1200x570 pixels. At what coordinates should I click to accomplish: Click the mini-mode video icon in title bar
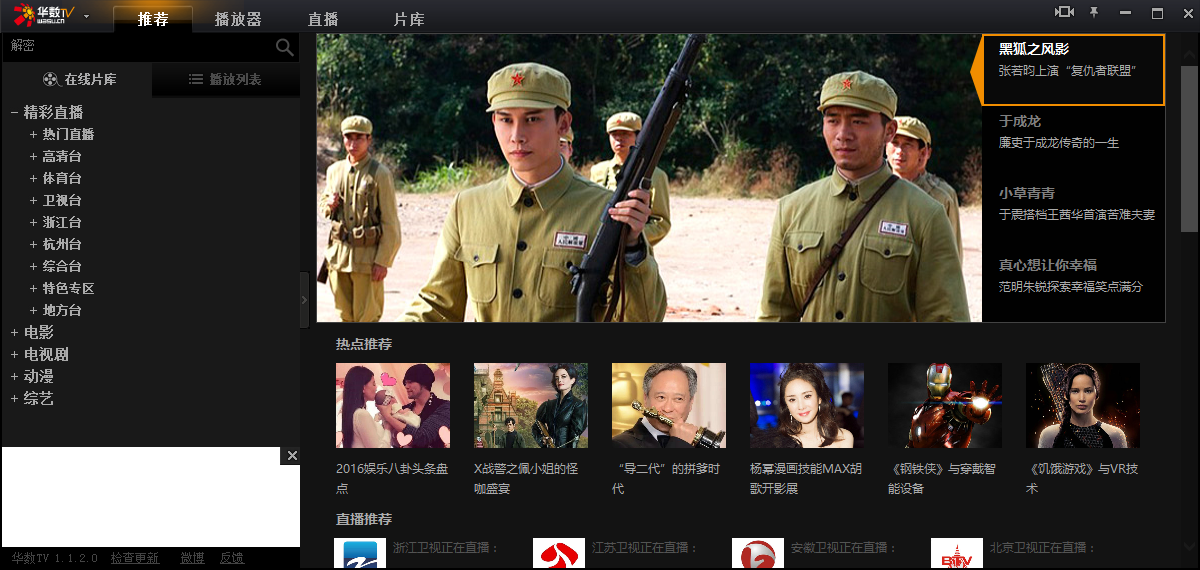tap(1064, 12)
